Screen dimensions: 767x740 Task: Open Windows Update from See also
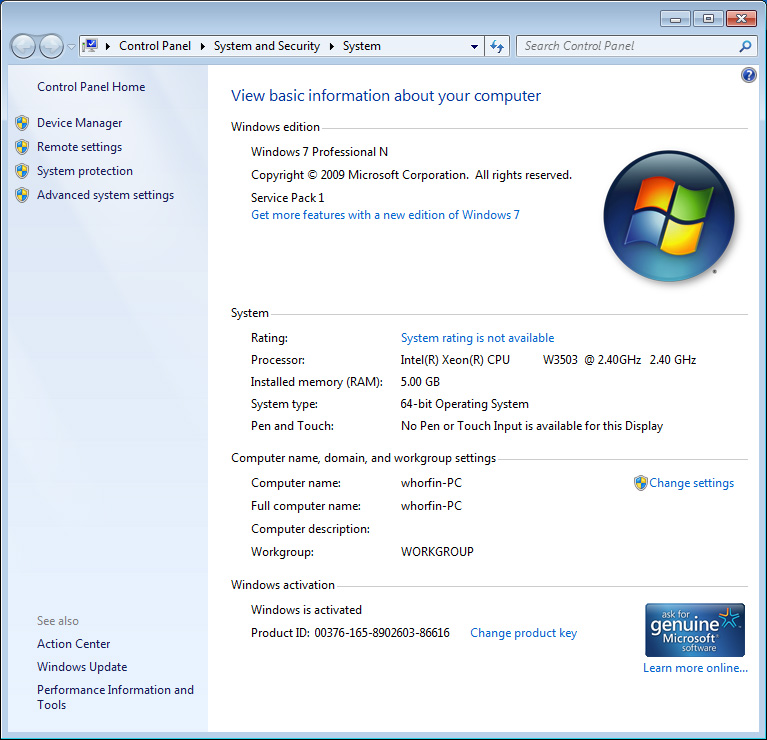[x=82, y=667]
